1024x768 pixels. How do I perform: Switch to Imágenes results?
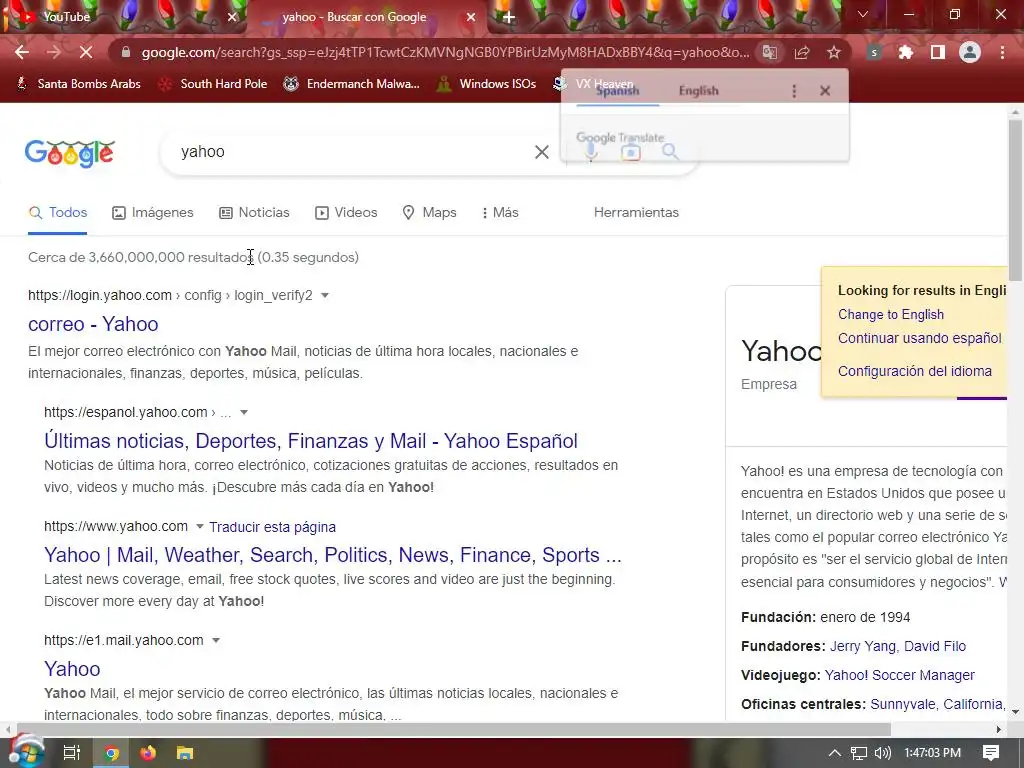pyautogui.click(x=153, y=212)
